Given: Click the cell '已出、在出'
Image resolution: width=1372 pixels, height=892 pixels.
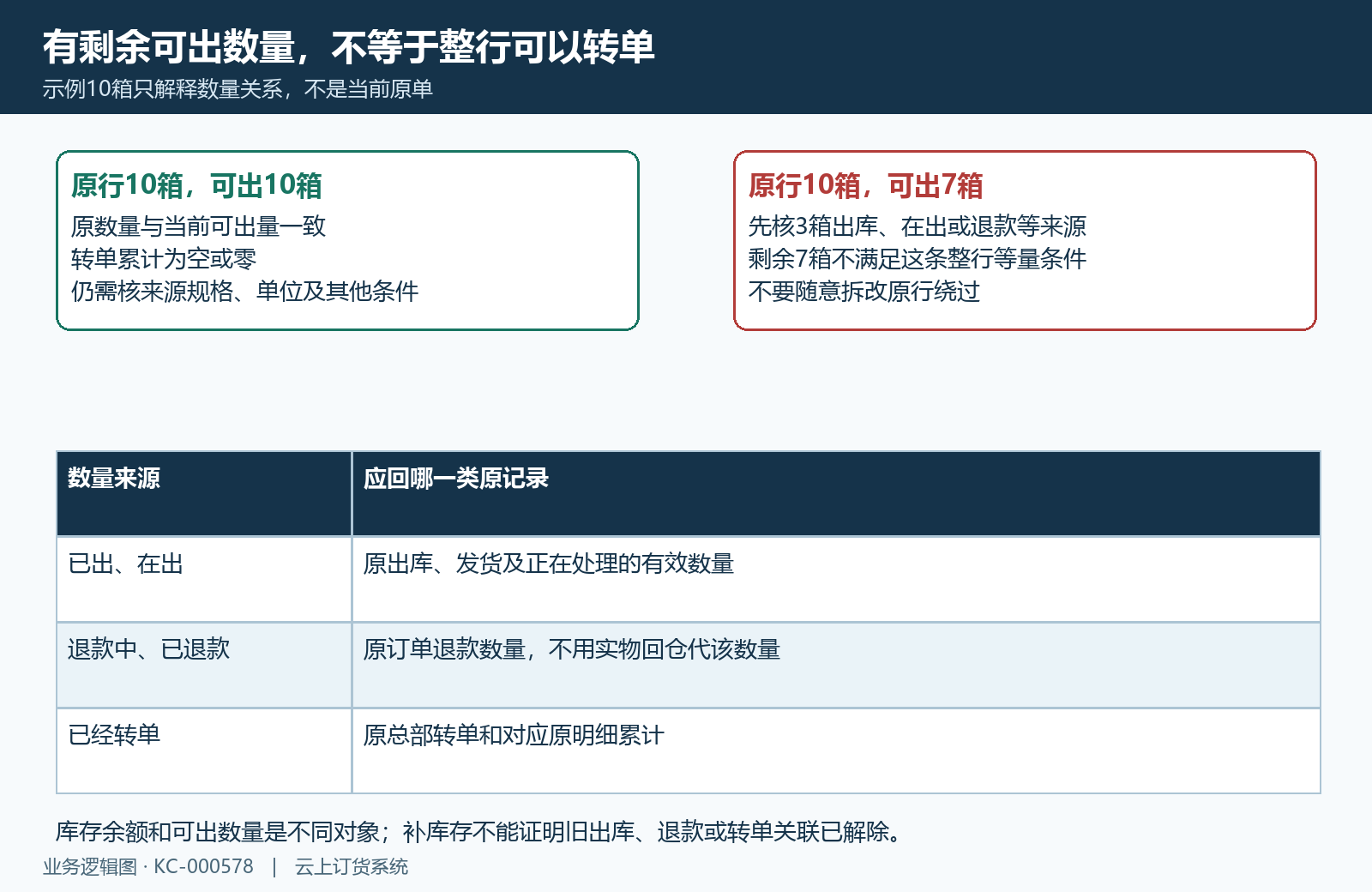Looking at the screenshot, I should pyautogui.click(x=204, y=580).
